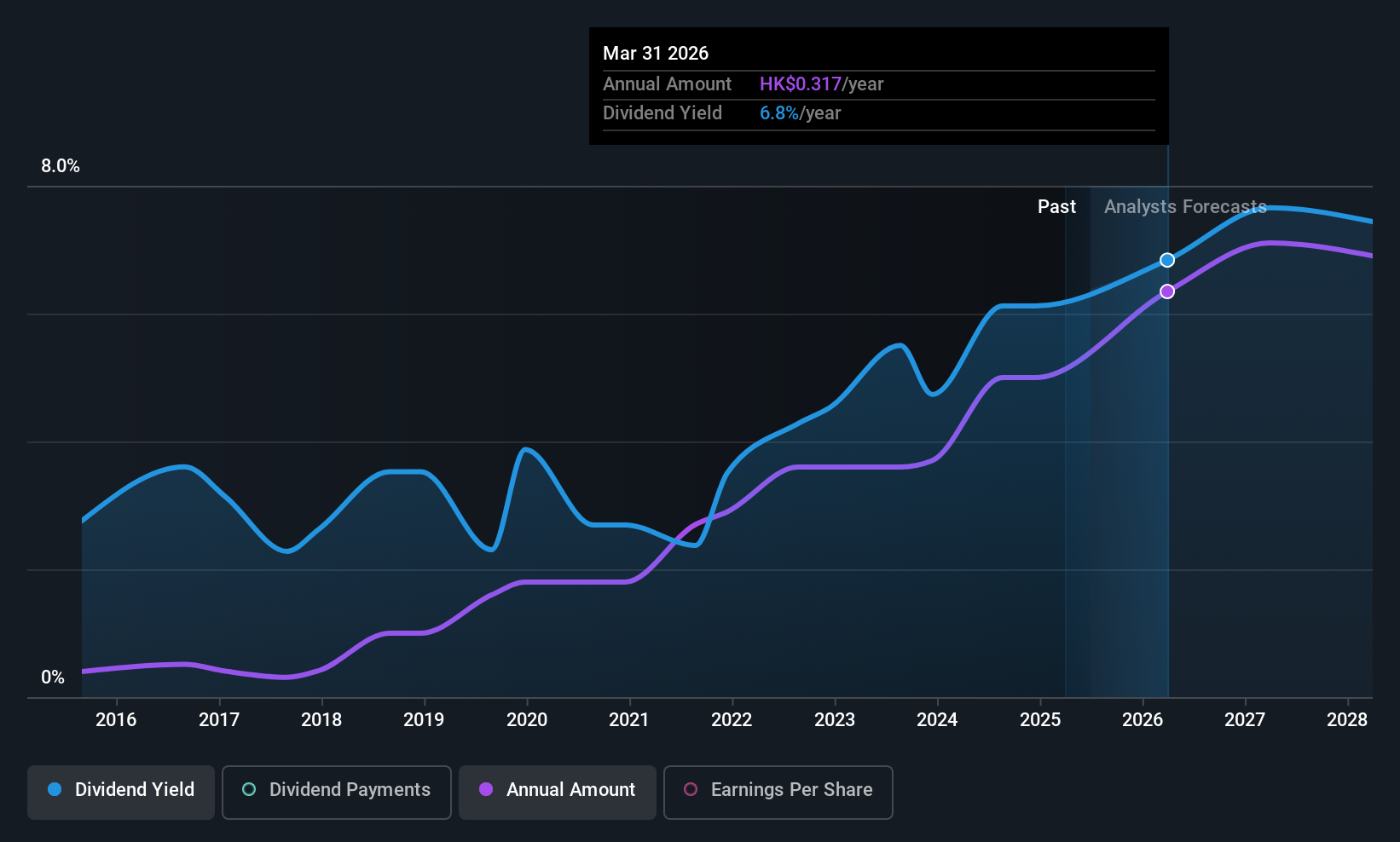Click the 2024 x-axis year label
The width and height of the screenshot is (1400, 842).
coord(937,720)
